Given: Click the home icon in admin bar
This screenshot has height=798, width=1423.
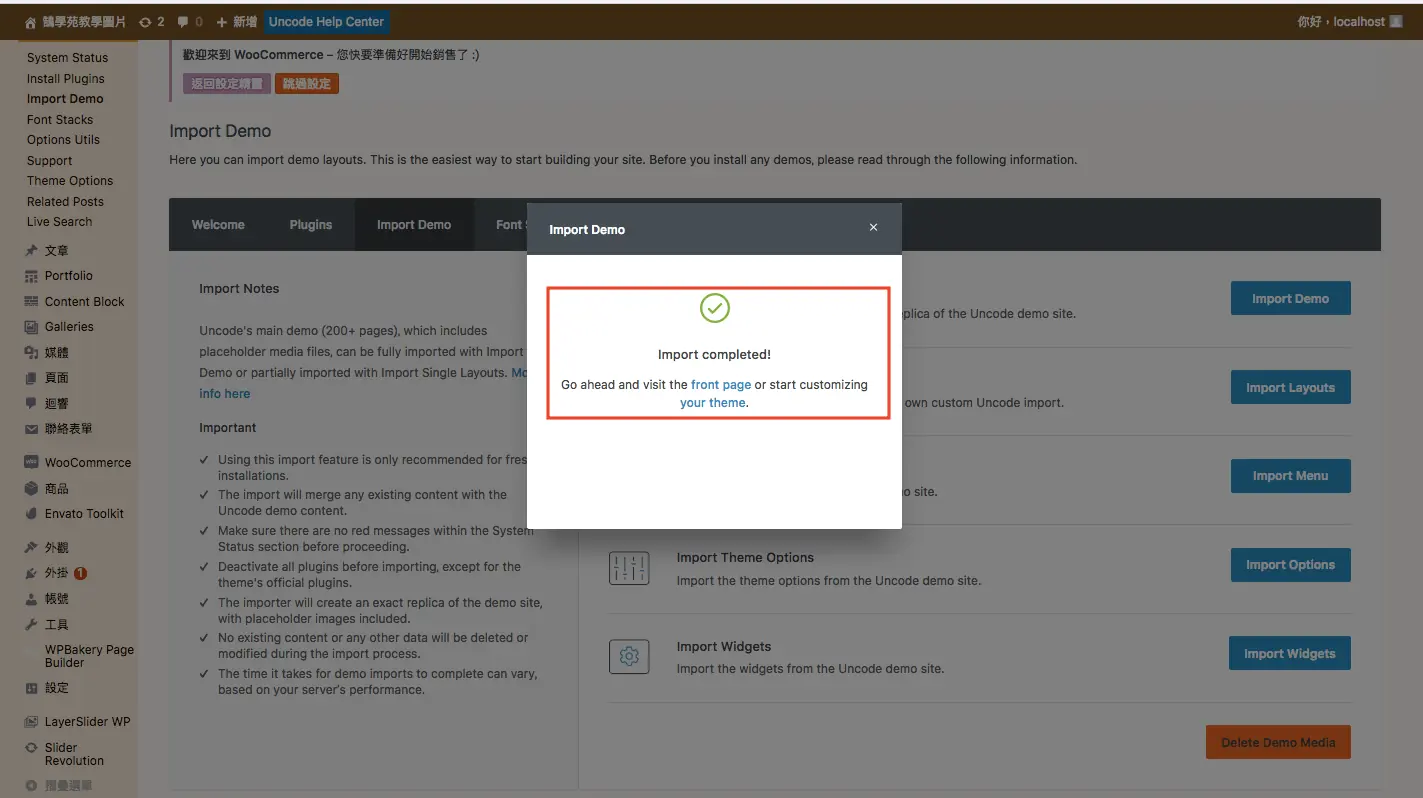Looking at the screenshot, I should click(31, 22).
